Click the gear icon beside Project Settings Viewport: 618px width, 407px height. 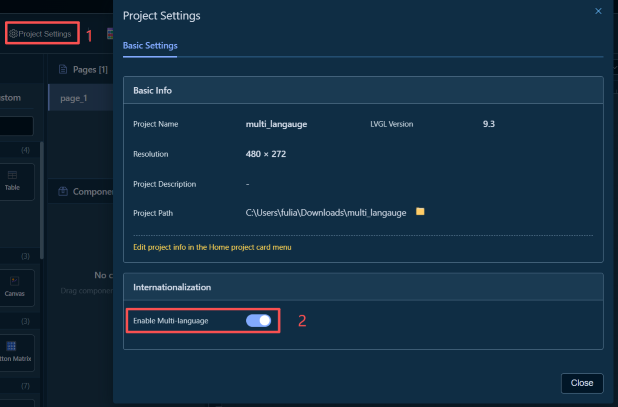tap(13, 34)
